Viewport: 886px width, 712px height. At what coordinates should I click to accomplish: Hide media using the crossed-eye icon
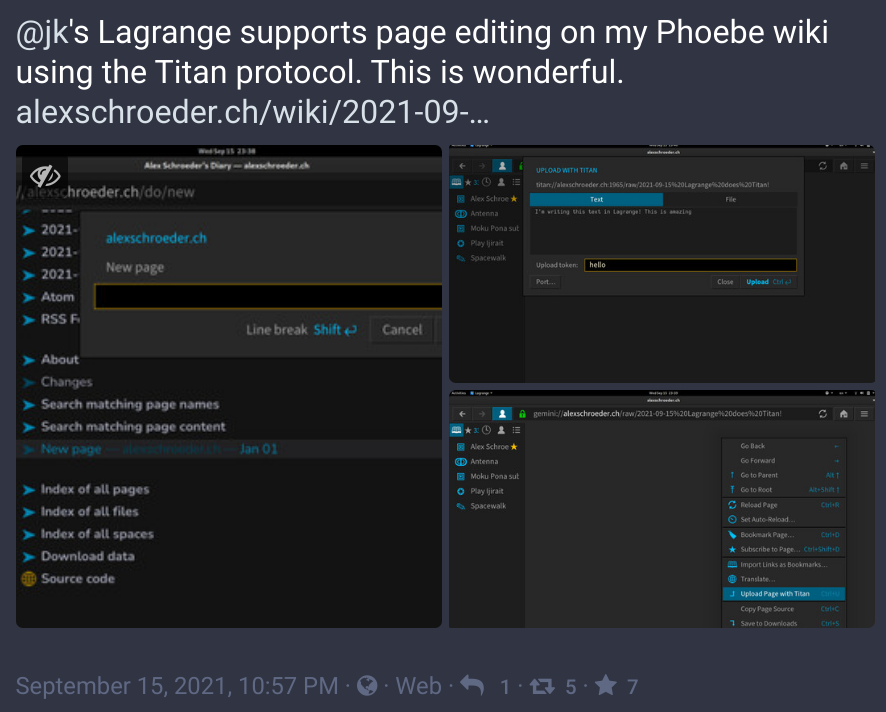pos(45,176)
